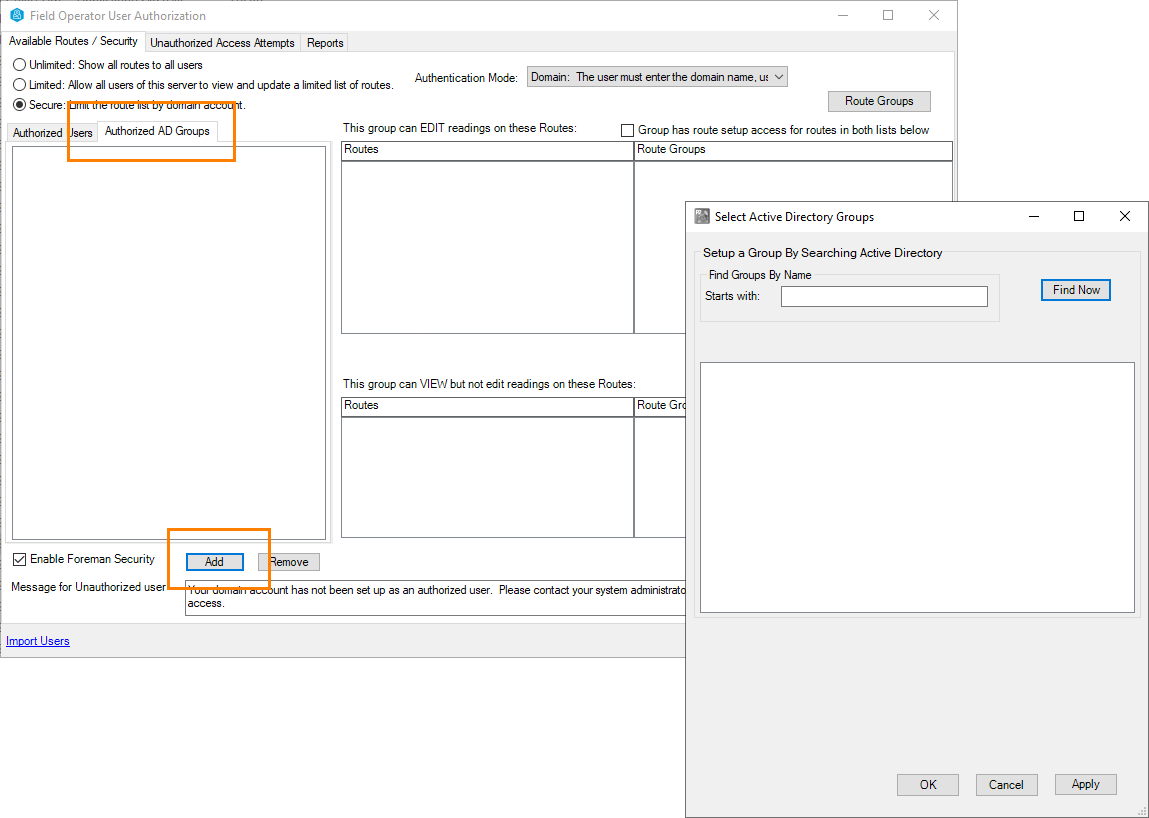Close the Select Active Directory Groups dialog
The width and height of the screenshot is (1149, 818).
pyautogui.click(x=1125, y=216)
